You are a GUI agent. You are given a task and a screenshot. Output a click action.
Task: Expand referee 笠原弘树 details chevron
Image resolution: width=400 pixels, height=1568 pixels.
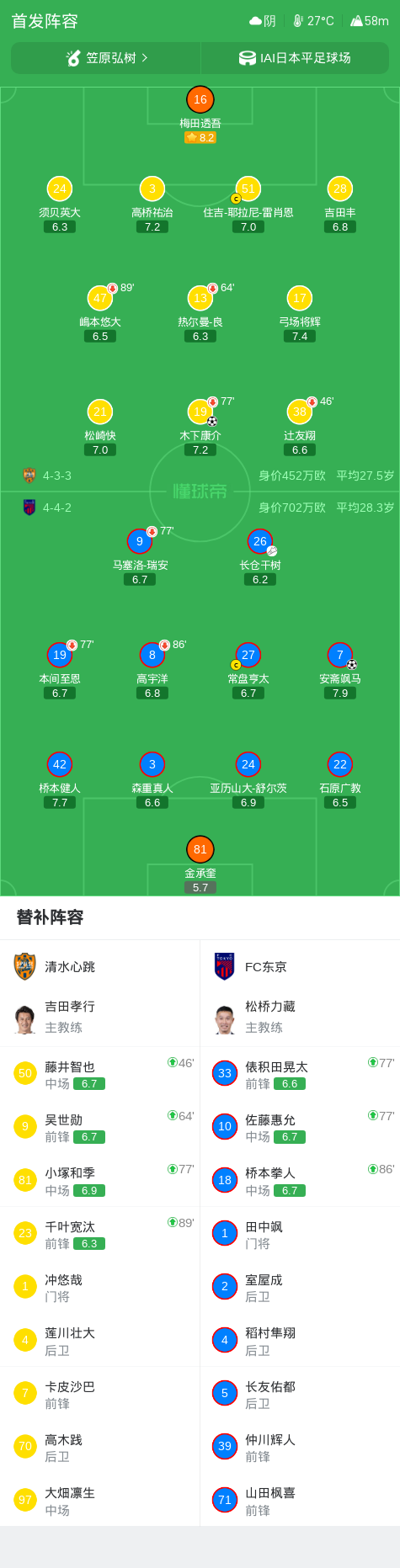click(145, 58)
